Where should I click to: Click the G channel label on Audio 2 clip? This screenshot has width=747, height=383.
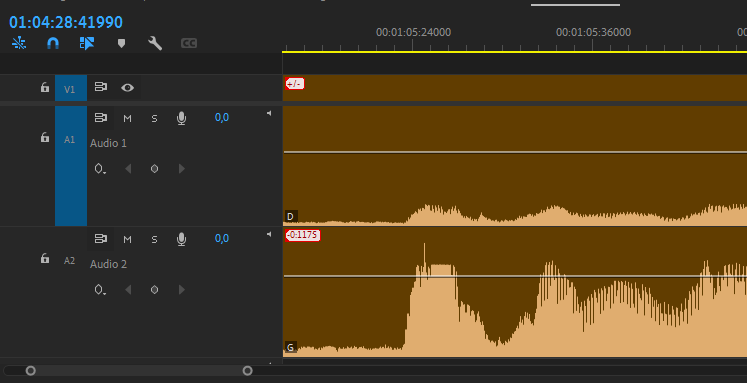coord(290,347)
